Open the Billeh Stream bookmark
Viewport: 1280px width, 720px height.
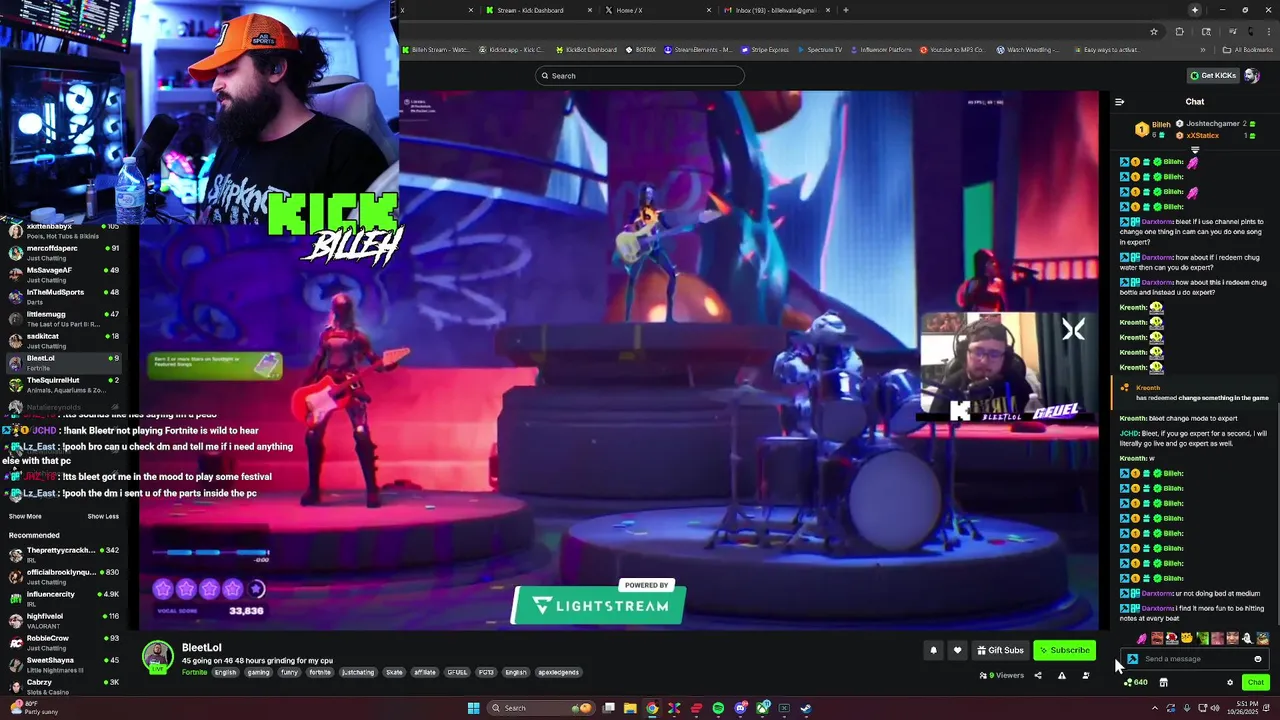tap(436, 50)
